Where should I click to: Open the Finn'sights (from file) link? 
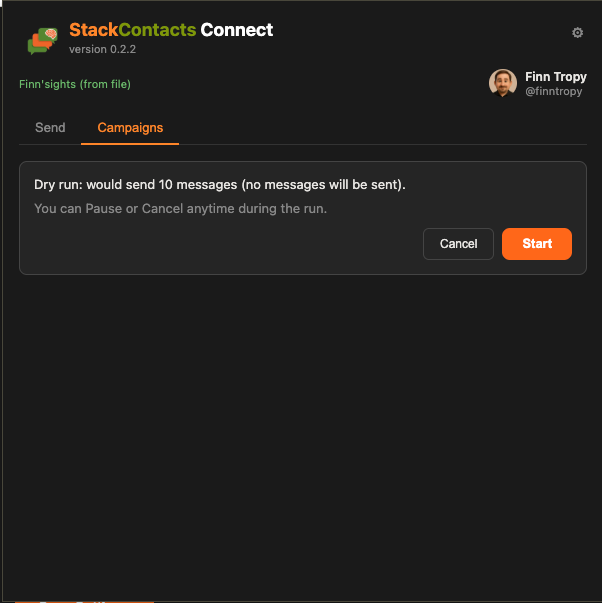point(75,84)
